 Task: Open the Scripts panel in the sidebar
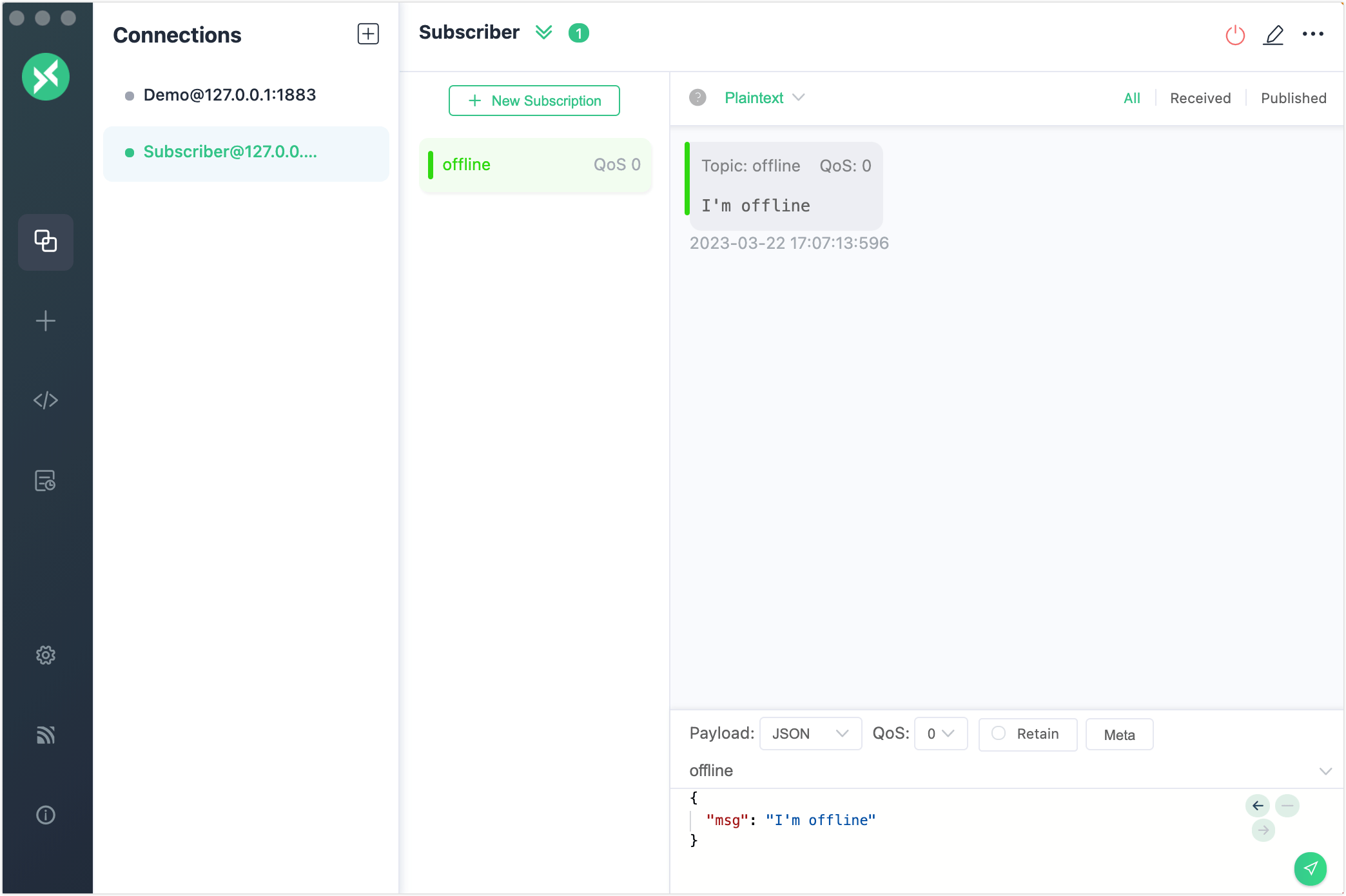(45, 400)
